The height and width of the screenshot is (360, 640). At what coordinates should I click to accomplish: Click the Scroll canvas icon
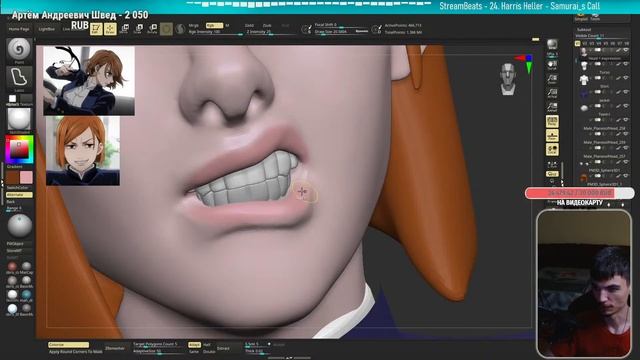click(x=552, y=64)
